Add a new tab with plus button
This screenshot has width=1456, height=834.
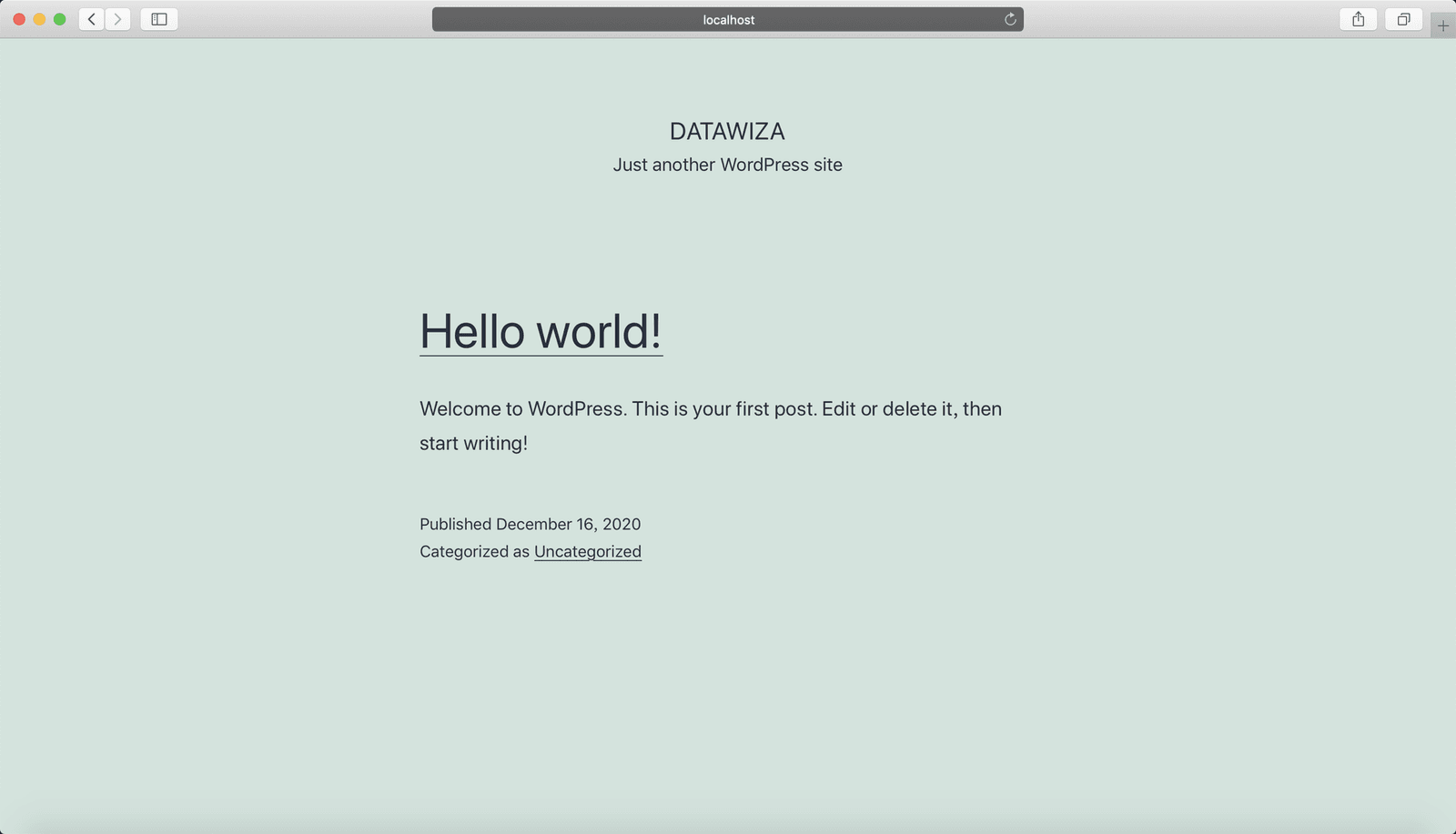tap(1443, 25)
